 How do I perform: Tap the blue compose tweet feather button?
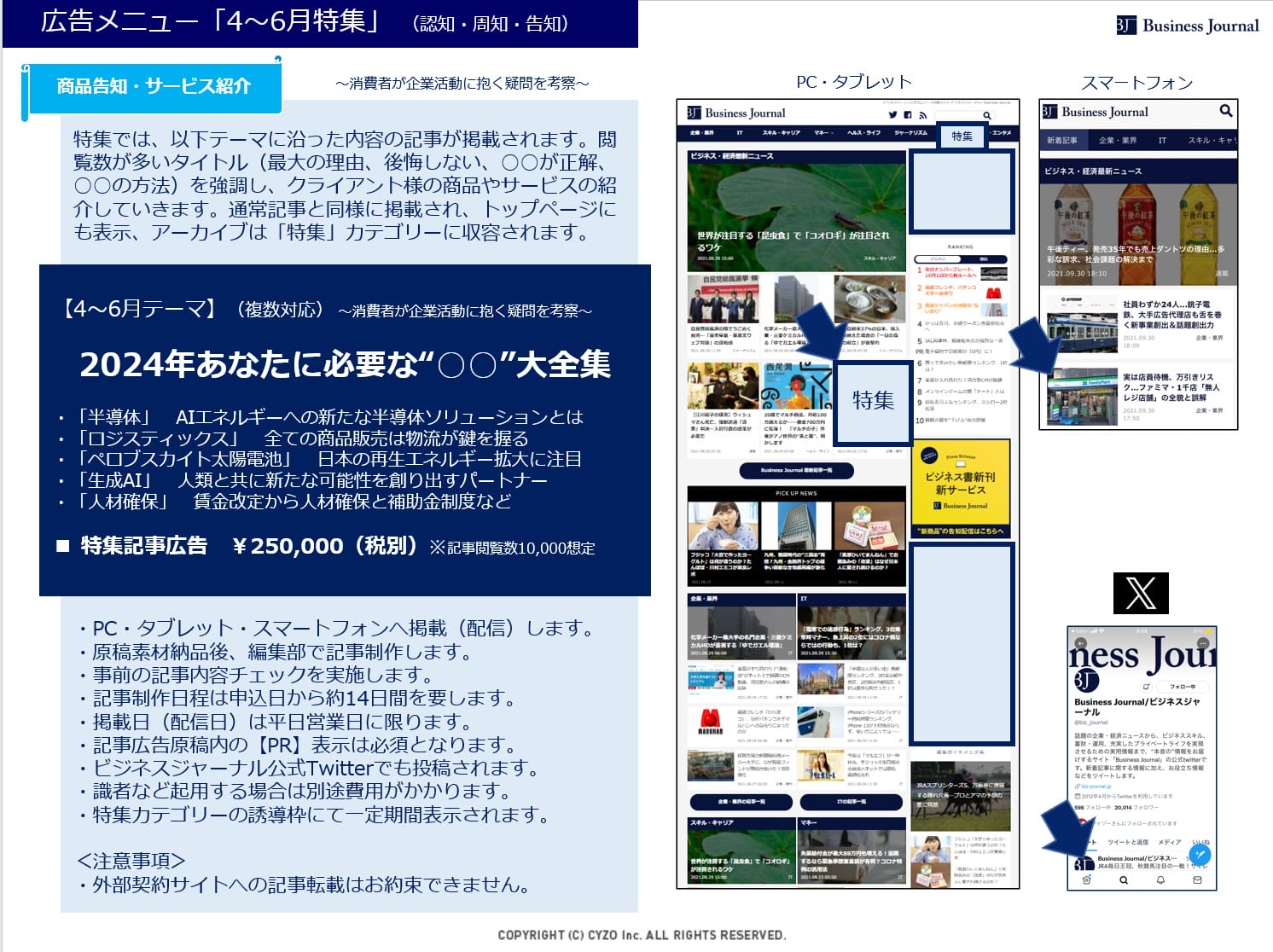(x=1200, y=855)
